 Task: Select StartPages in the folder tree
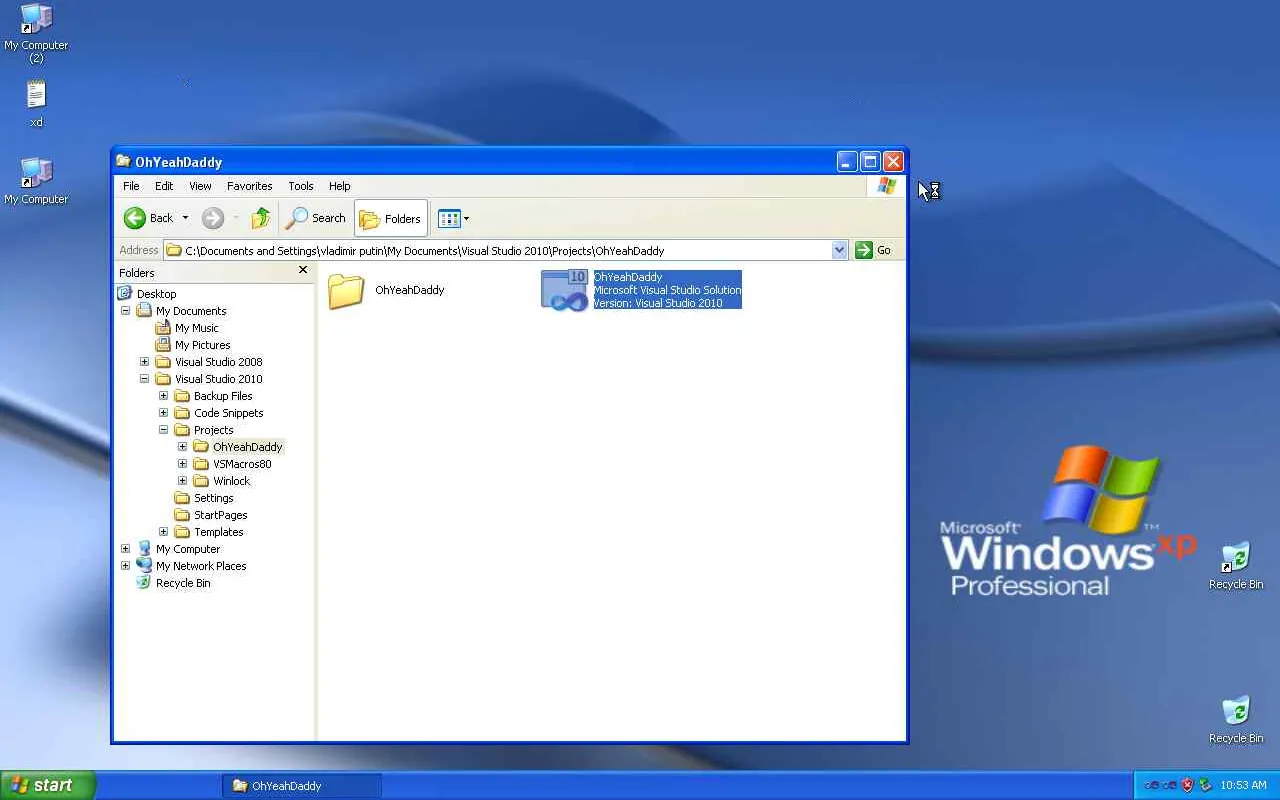220,515
